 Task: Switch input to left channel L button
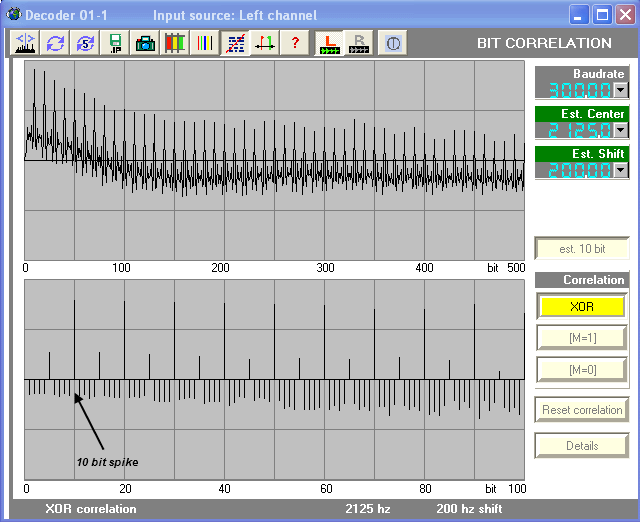click(x=328, y=43)
